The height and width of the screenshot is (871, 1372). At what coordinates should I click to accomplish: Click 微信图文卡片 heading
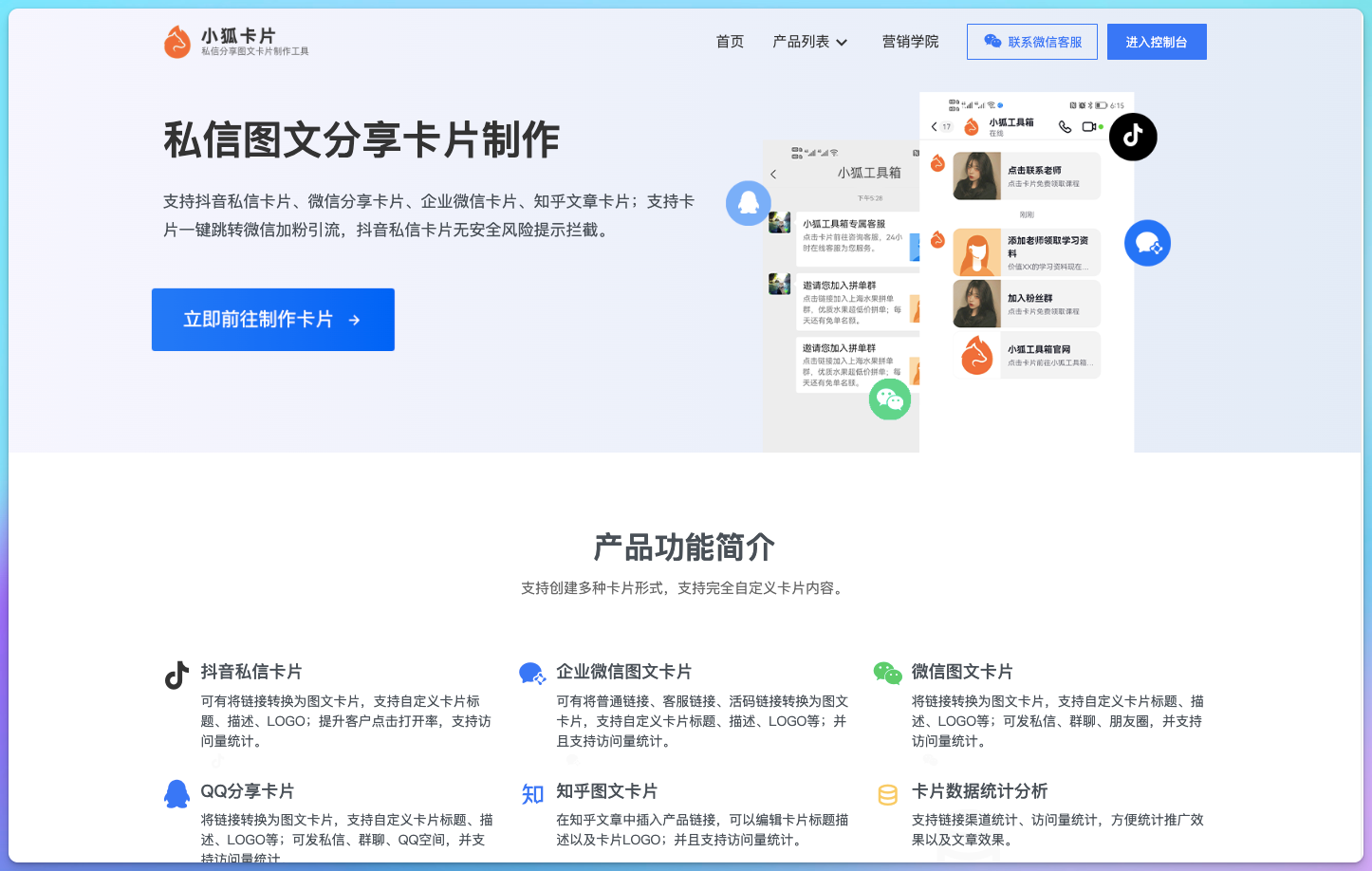(962, 672)
